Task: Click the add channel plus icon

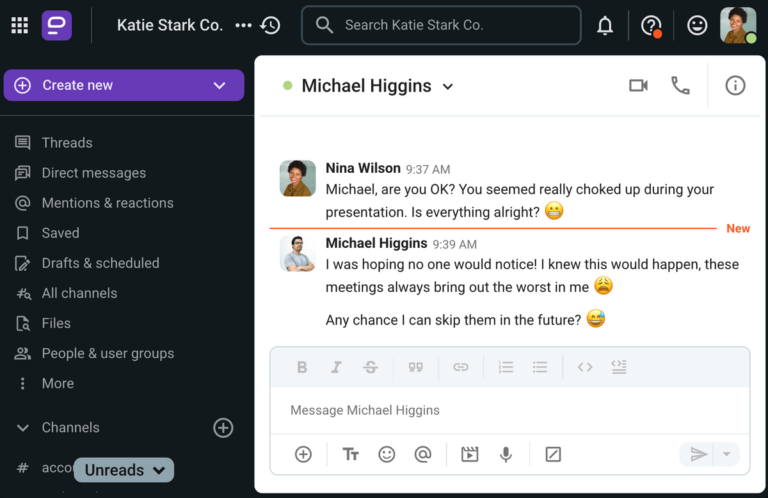Action: coord(223,428)
